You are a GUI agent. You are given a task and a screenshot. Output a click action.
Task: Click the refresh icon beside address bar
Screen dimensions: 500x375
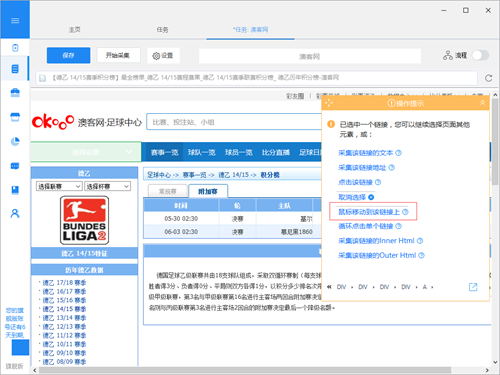click(489, 78)
